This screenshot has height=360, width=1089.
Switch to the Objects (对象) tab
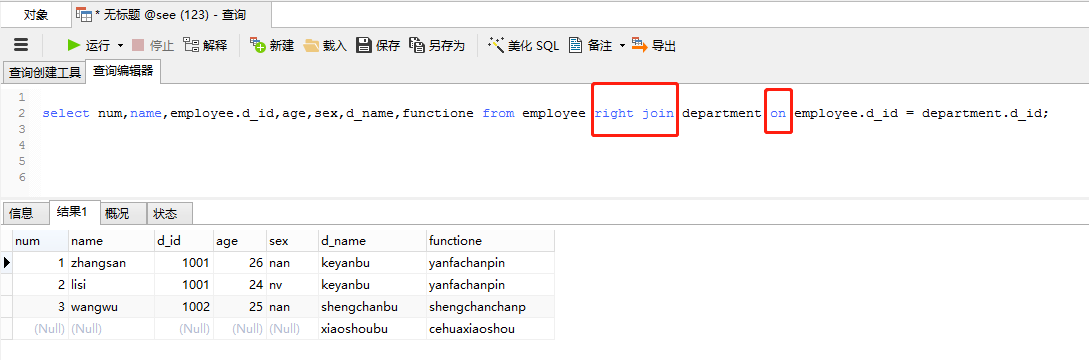coord(35,15)
